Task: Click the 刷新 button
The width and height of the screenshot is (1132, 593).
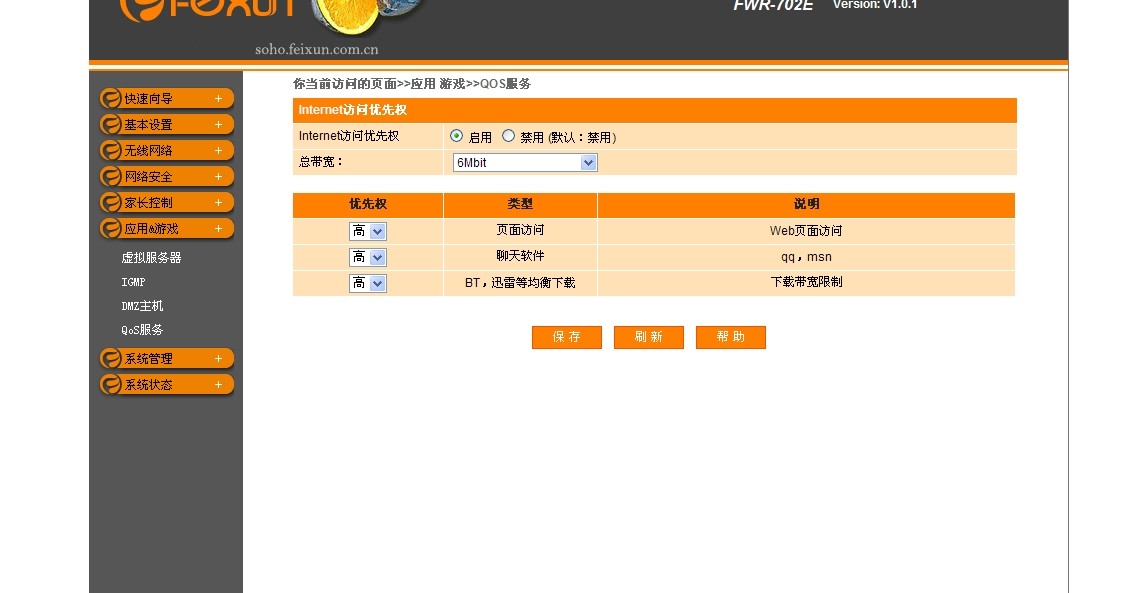Action: coord(648,337)
